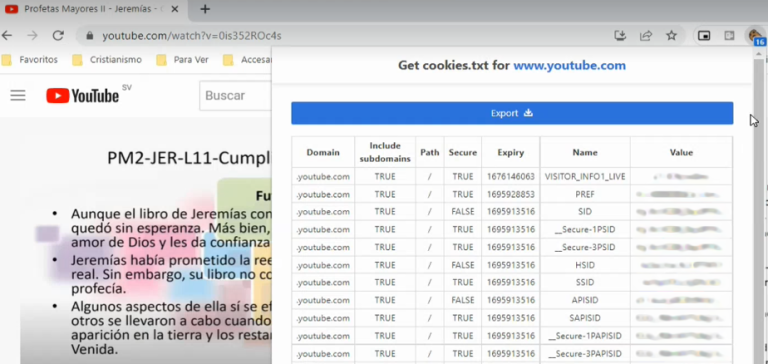The height and width of the screenshot is (364, 768).
Task: Click FALSE in the SID row
Action: [463, 212]
